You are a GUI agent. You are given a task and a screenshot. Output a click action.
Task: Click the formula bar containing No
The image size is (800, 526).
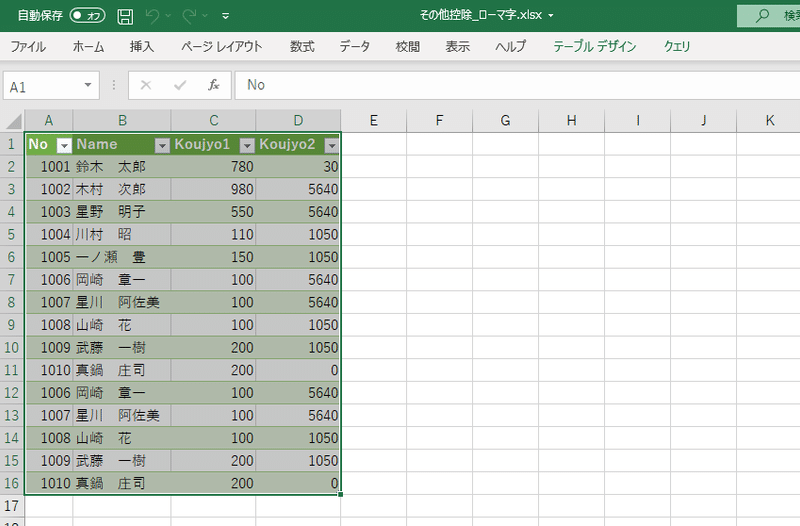click(517, 85)
